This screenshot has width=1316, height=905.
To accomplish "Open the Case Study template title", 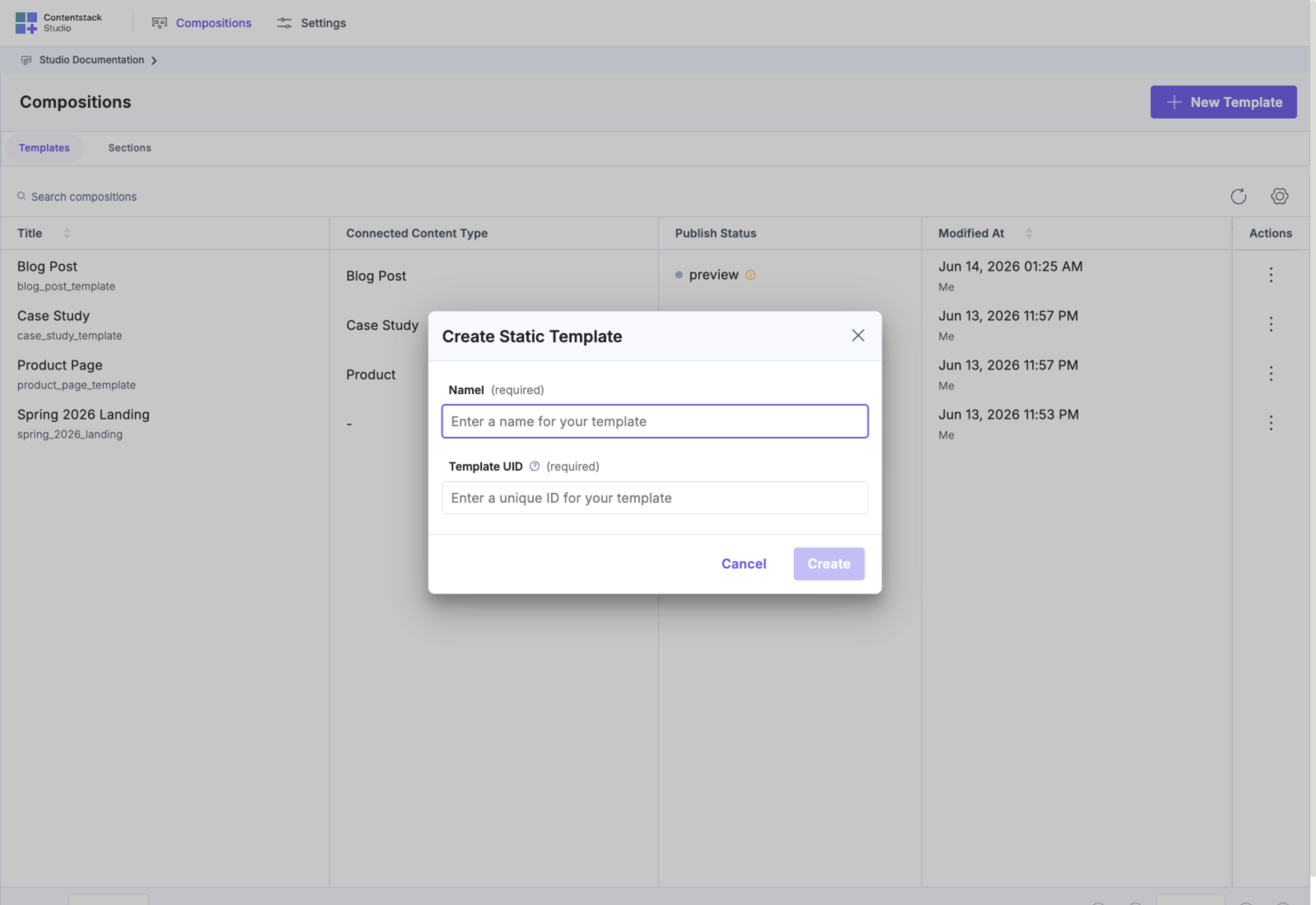I will [53, 315].
